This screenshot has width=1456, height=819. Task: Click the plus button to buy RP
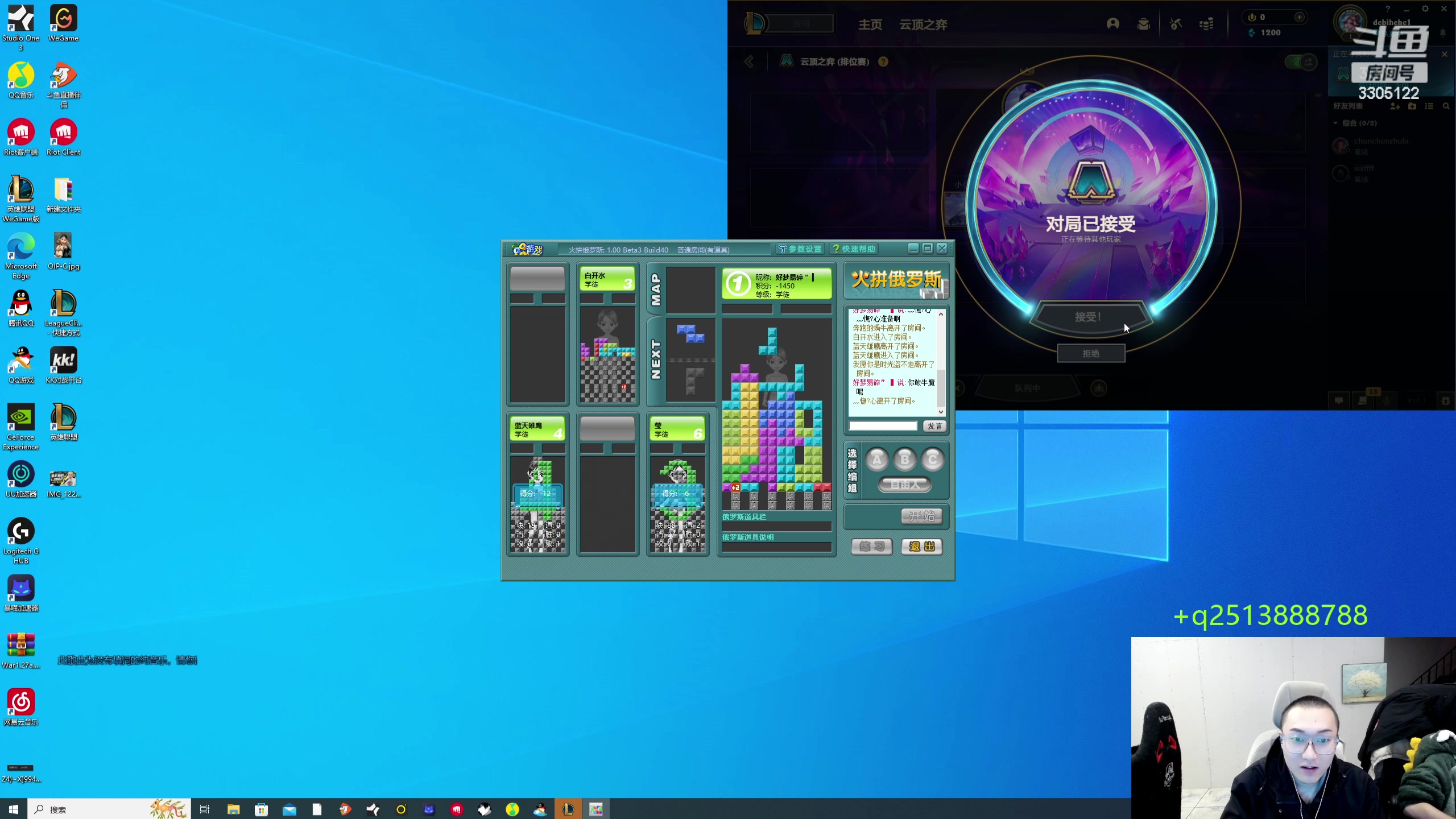pyautogui.click(x=1299, y=17)
